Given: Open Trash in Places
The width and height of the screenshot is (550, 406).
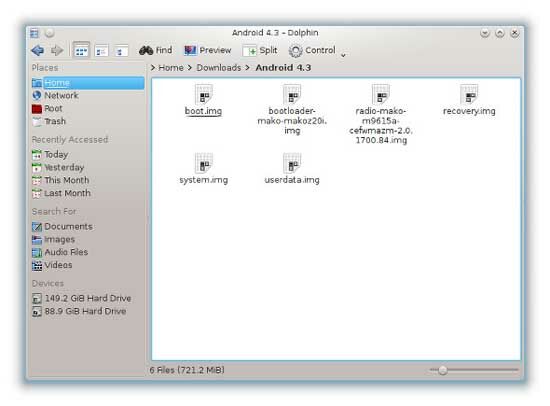Looking at the screenshot, I should coord(87,121).
